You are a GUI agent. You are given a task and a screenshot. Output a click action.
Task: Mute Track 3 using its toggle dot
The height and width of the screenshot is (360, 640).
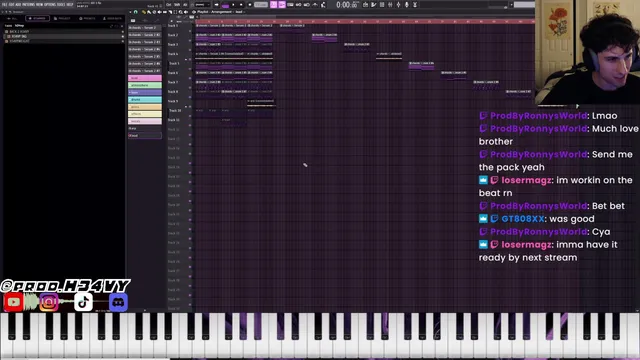click(190, 50)
